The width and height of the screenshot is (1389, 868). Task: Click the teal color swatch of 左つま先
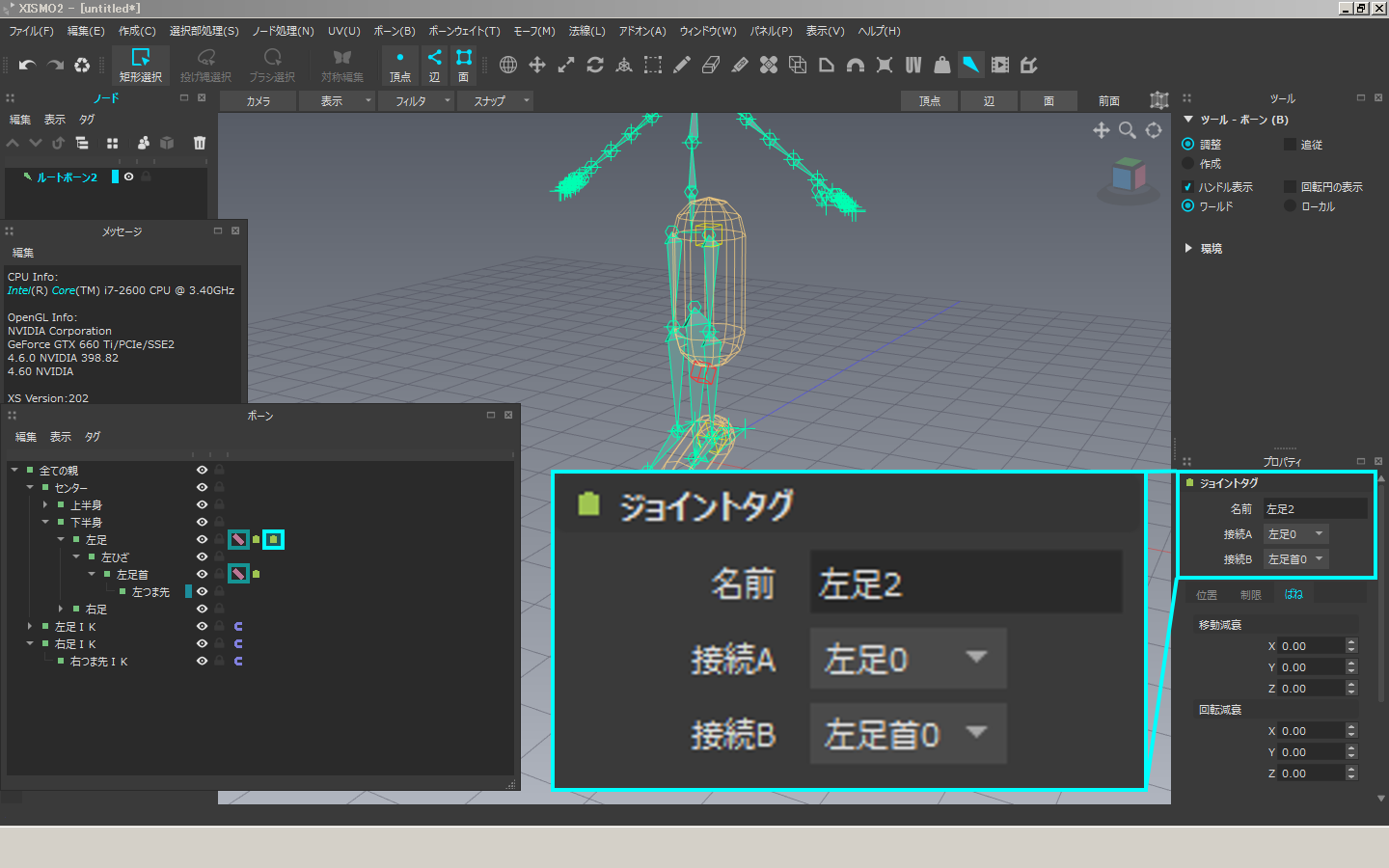(x=188, y=591)
